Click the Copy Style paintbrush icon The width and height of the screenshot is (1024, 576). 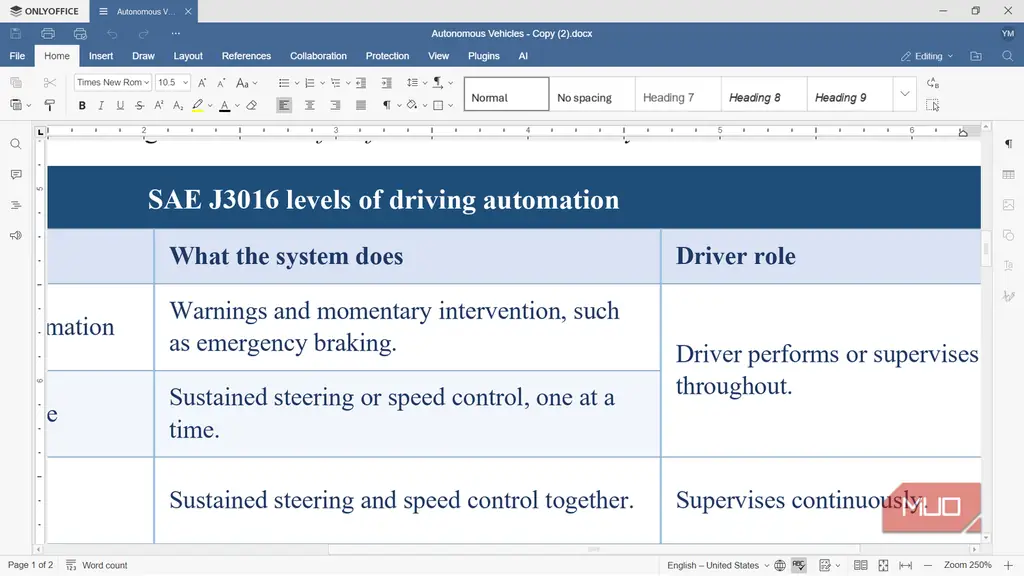50,105
